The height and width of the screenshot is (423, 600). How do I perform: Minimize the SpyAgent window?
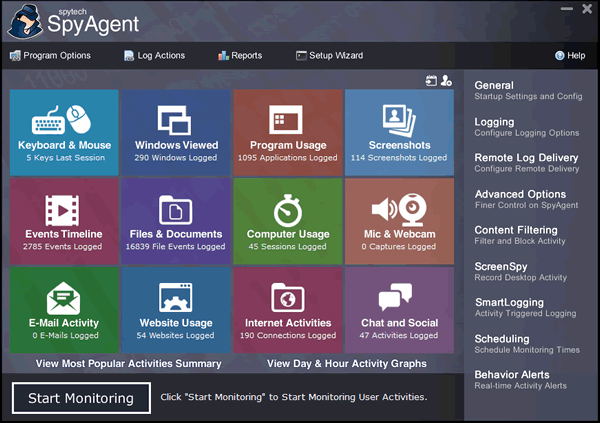[567, 9]
